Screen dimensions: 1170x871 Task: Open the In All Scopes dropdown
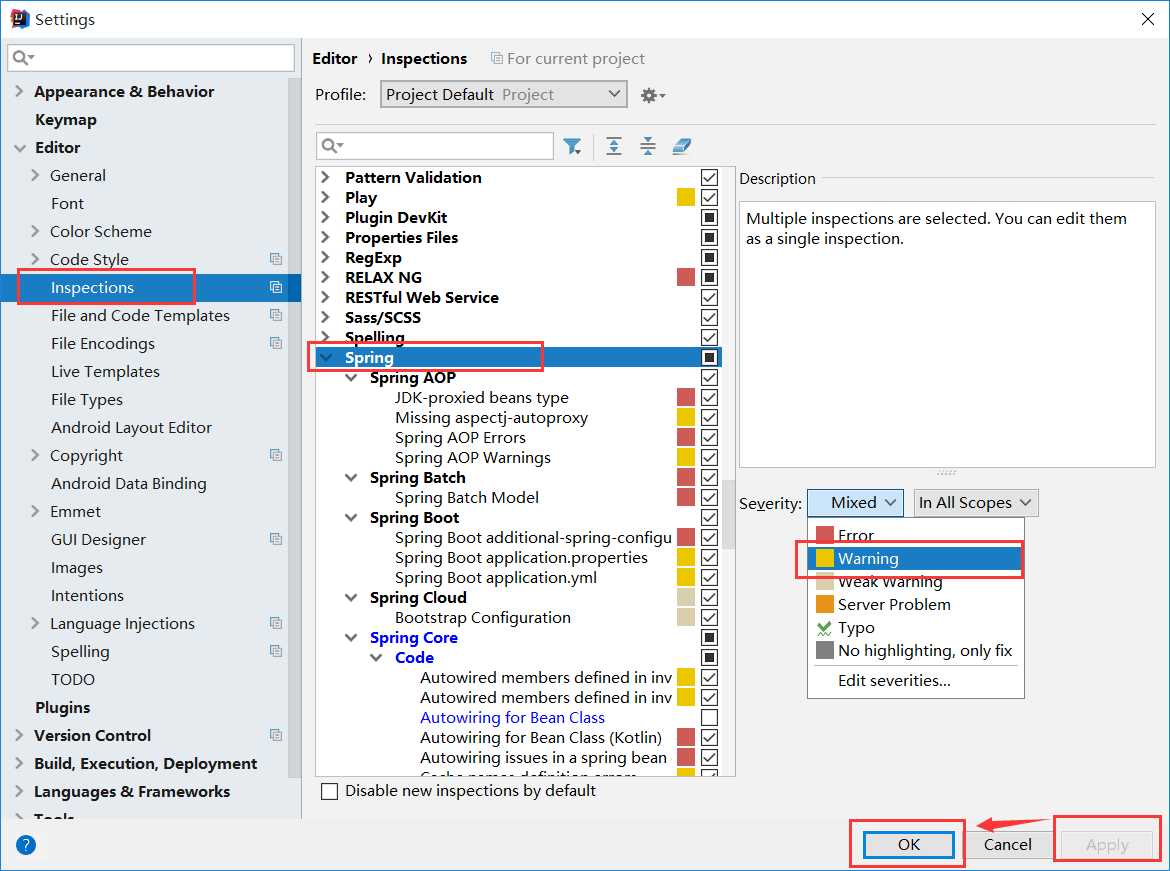[976, 503]
